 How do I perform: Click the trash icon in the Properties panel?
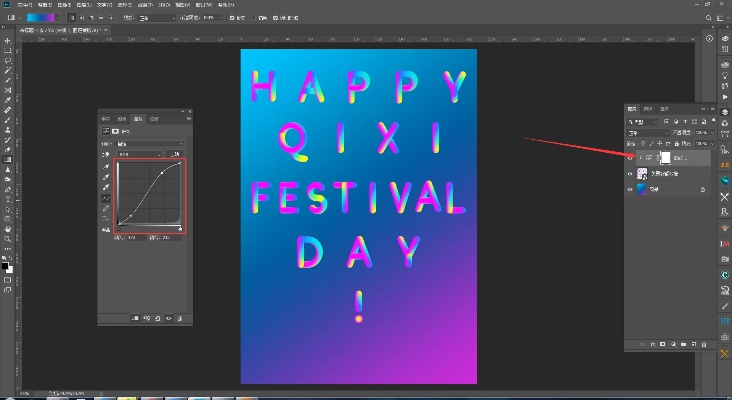[180, 318]
